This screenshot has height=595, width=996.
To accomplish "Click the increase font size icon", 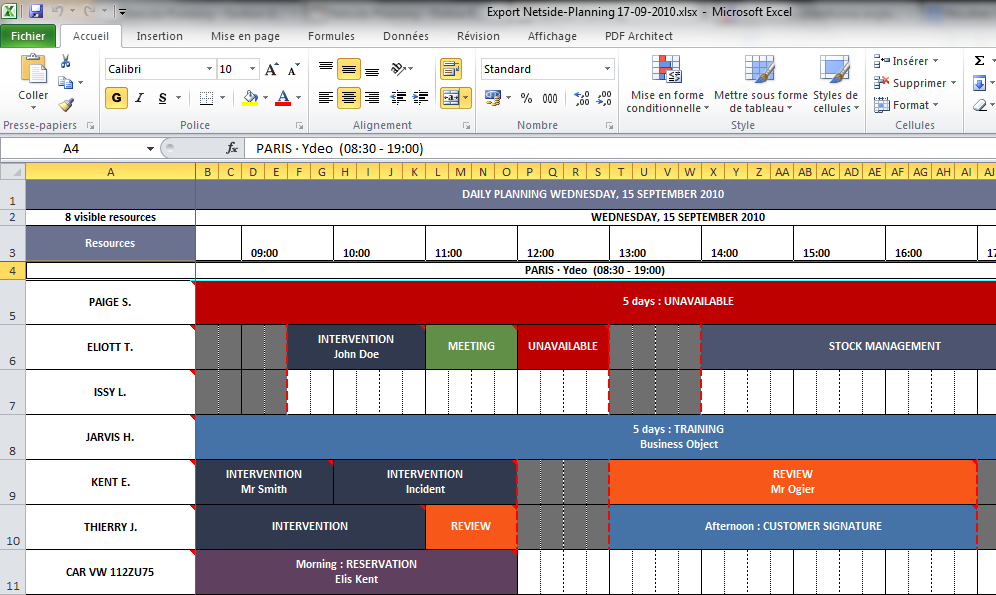I will pyautogui.click(x=271, y=69).
